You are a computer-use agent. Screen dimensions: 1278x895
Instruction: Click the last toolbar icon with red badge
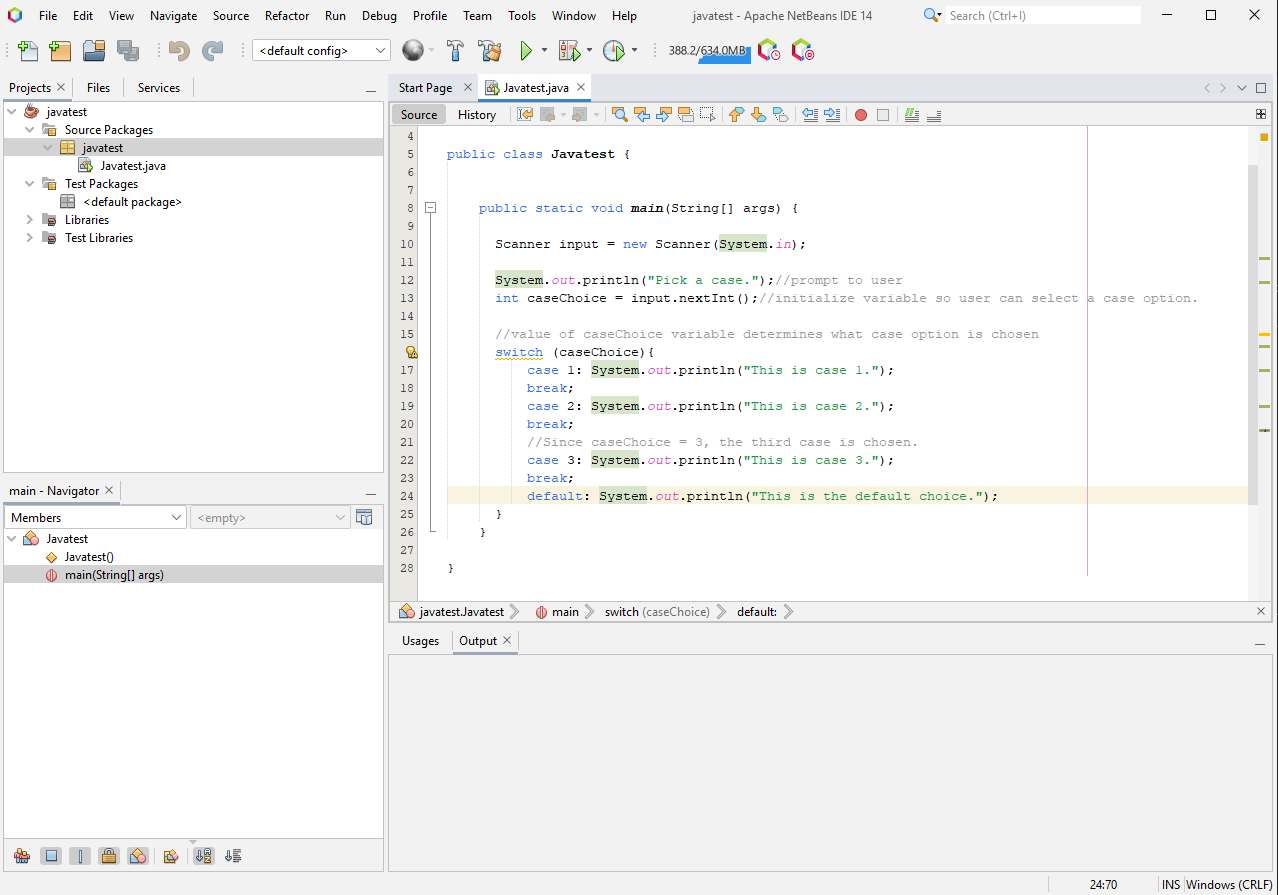(x=802, y=51)
